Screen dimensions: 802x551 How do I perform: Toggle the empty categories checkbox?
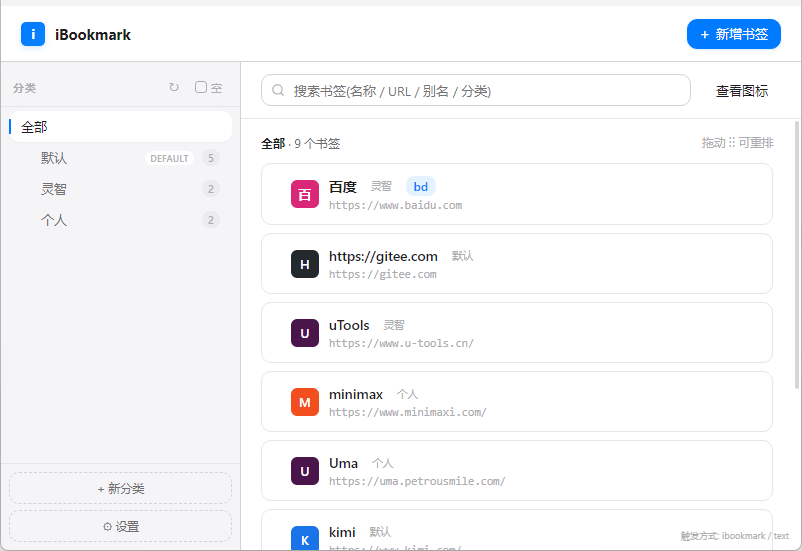click(200, 87)
